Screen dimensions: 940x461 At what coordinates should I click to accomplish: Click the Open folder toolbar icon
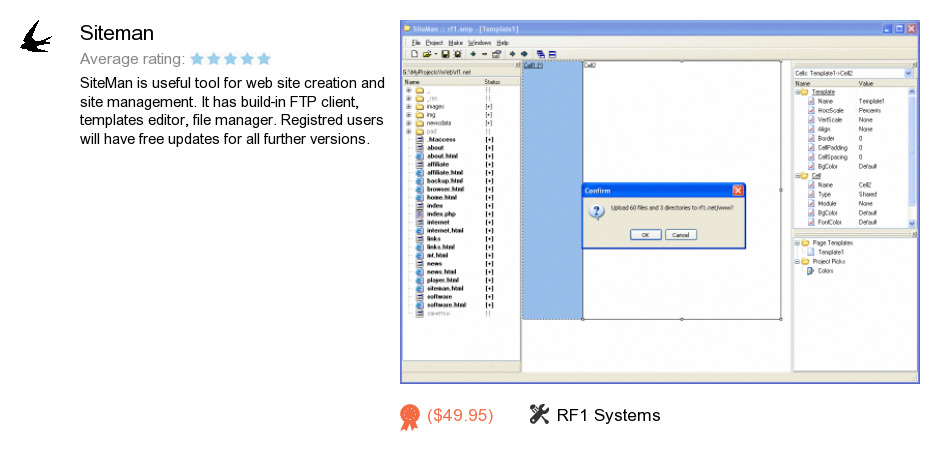[426, 54]
